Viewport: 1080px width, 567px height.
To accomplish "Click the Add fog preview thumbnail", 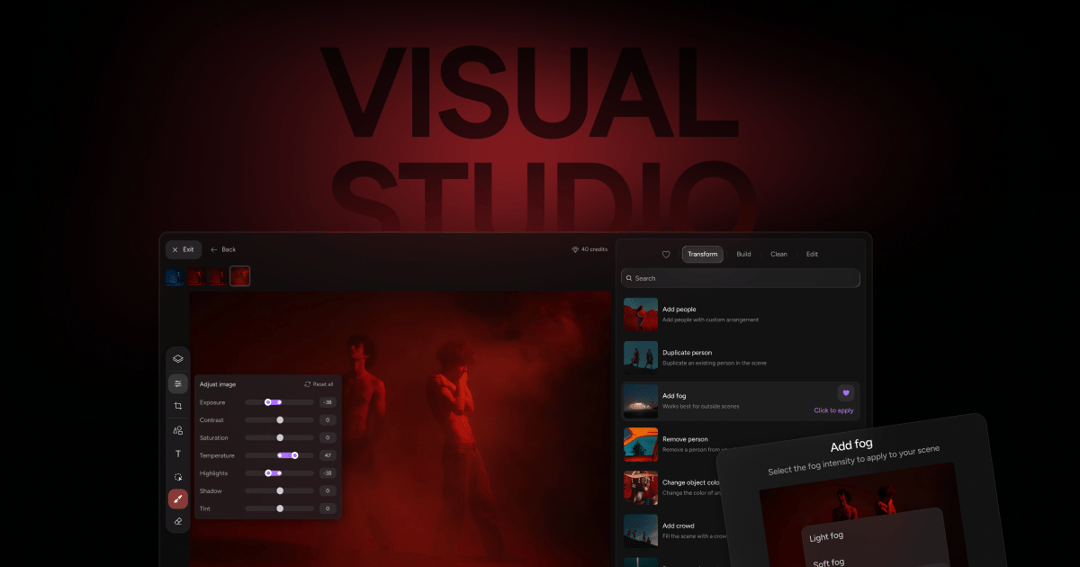I will pyautogui.click(x=641, y=402).
